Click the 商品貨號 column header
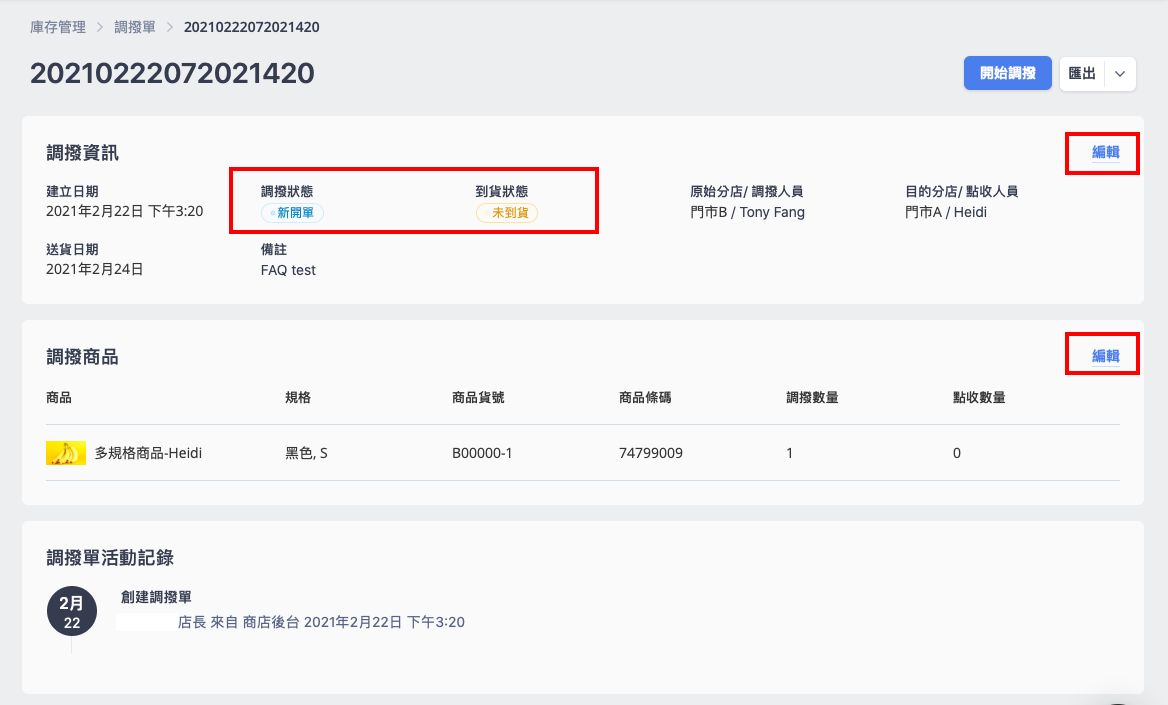 coord(478,397)
